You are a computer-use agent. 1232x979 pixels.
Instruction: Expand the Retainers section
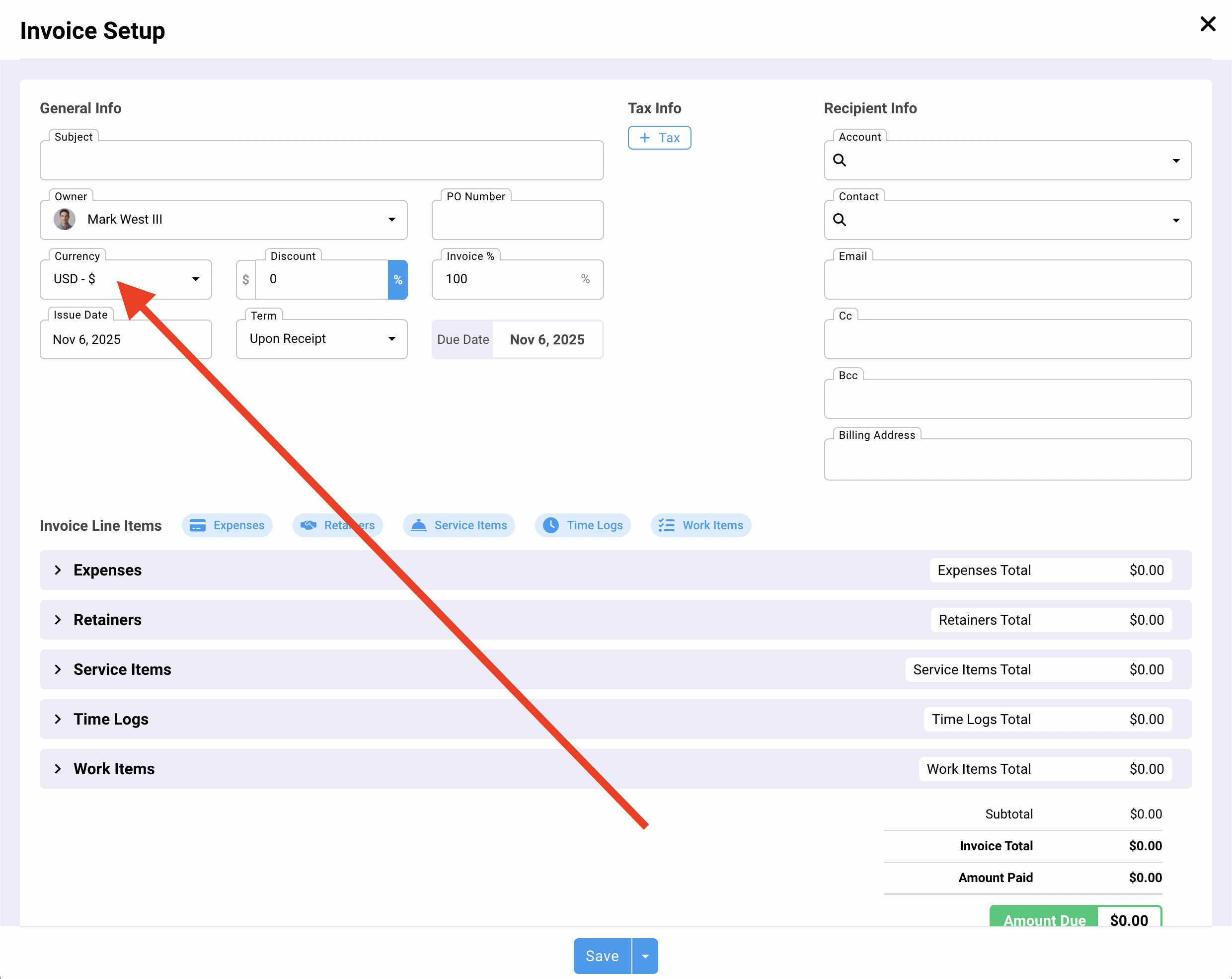pyautogui.click(x=58, y=620)
